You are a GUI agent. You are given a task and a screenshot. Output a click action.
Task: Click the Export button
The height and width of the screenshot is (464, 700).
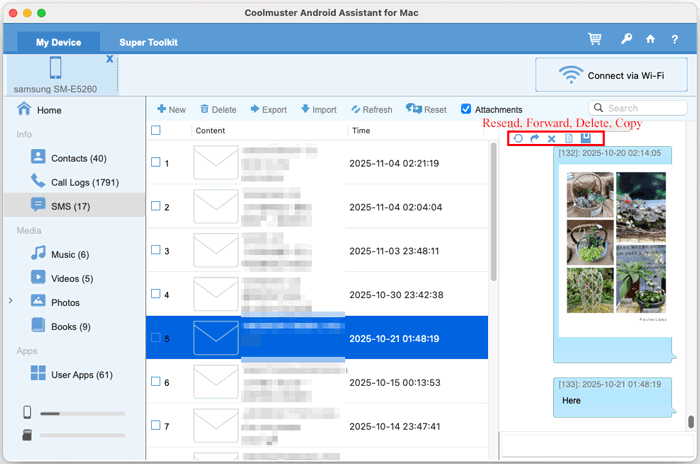tap(269, 109)
